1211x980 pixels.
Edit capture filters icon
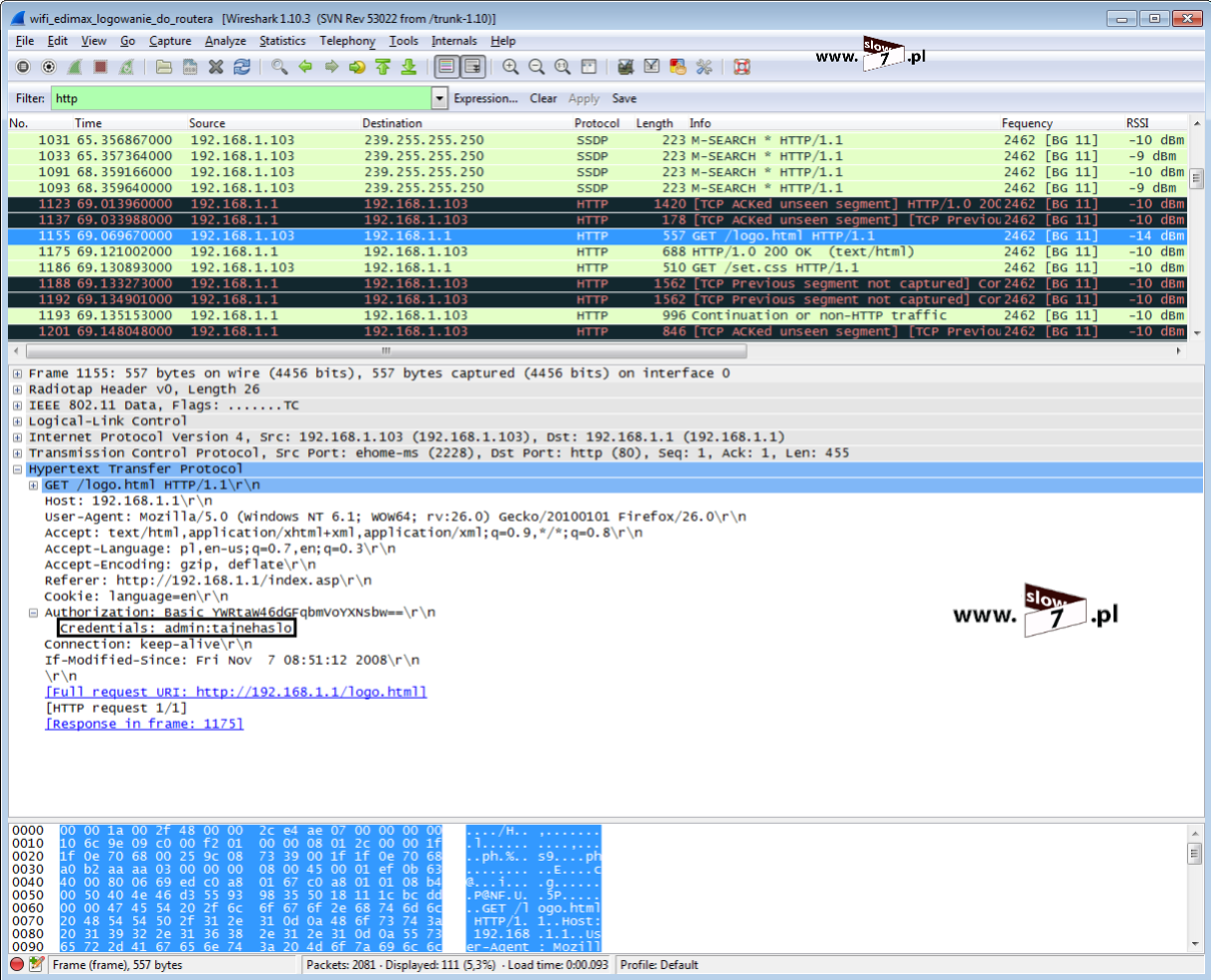pos(625,67)
